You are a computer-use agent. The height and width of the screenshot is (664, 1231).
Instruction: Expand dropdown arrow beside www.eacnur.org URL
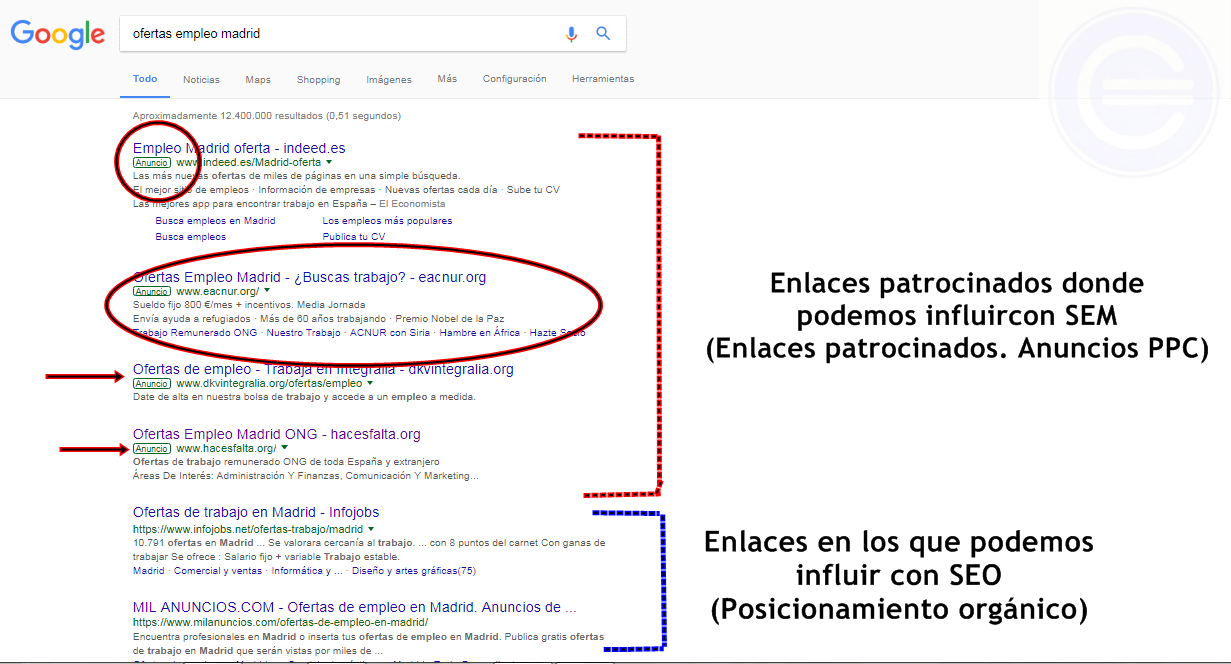(267, 290)
